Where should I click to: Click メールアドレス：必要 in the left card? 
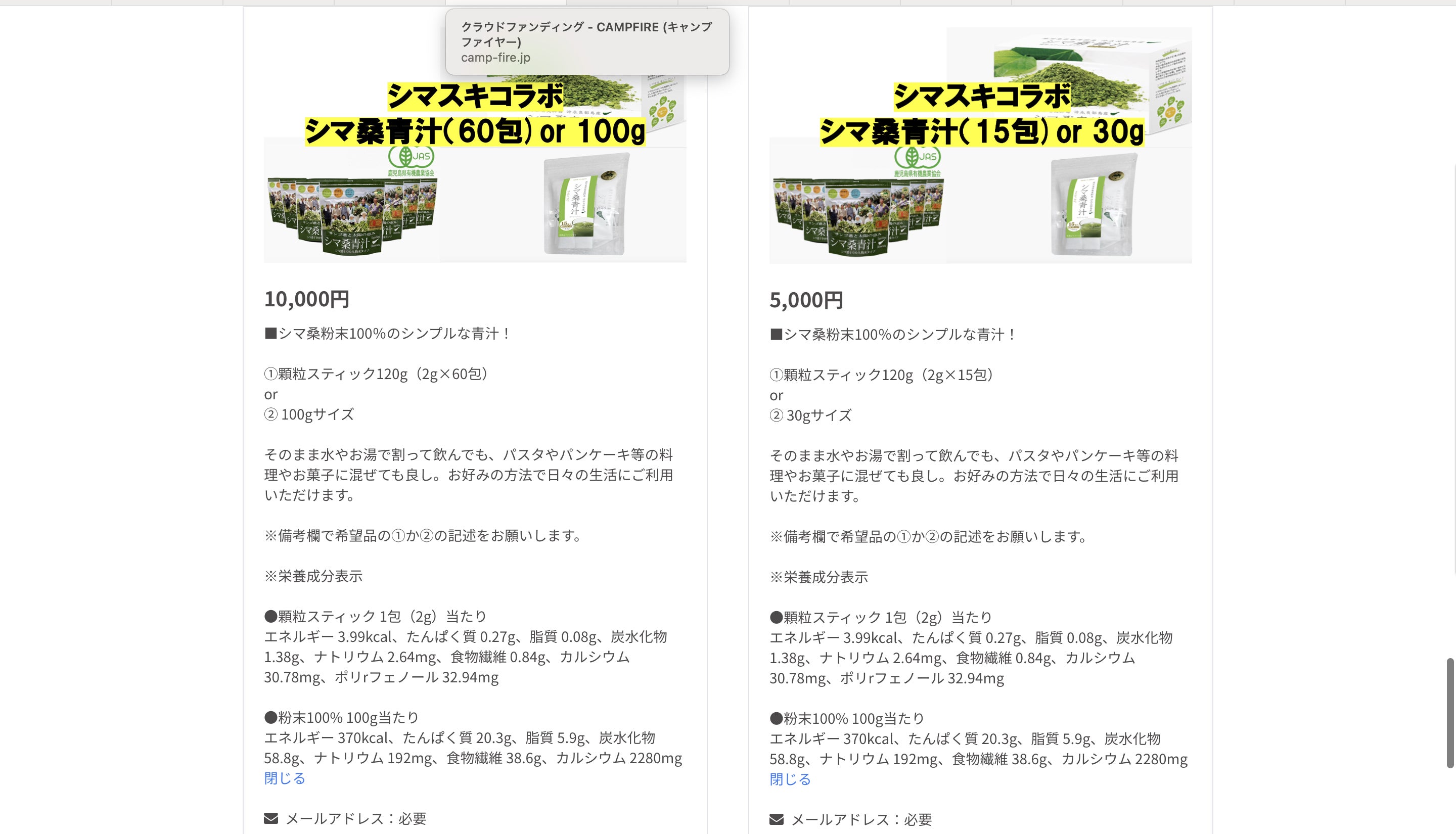356,818
